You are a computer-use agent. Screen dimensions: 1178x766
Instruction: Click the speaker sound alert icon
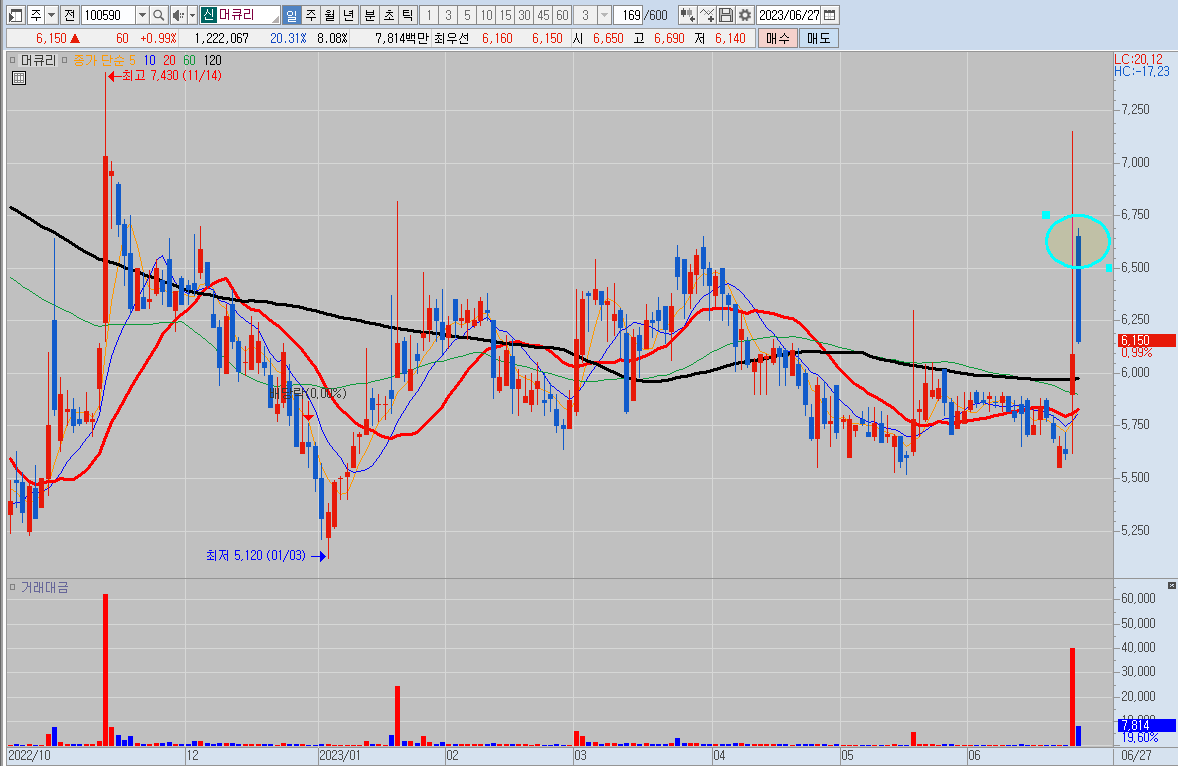pos(178,15)
